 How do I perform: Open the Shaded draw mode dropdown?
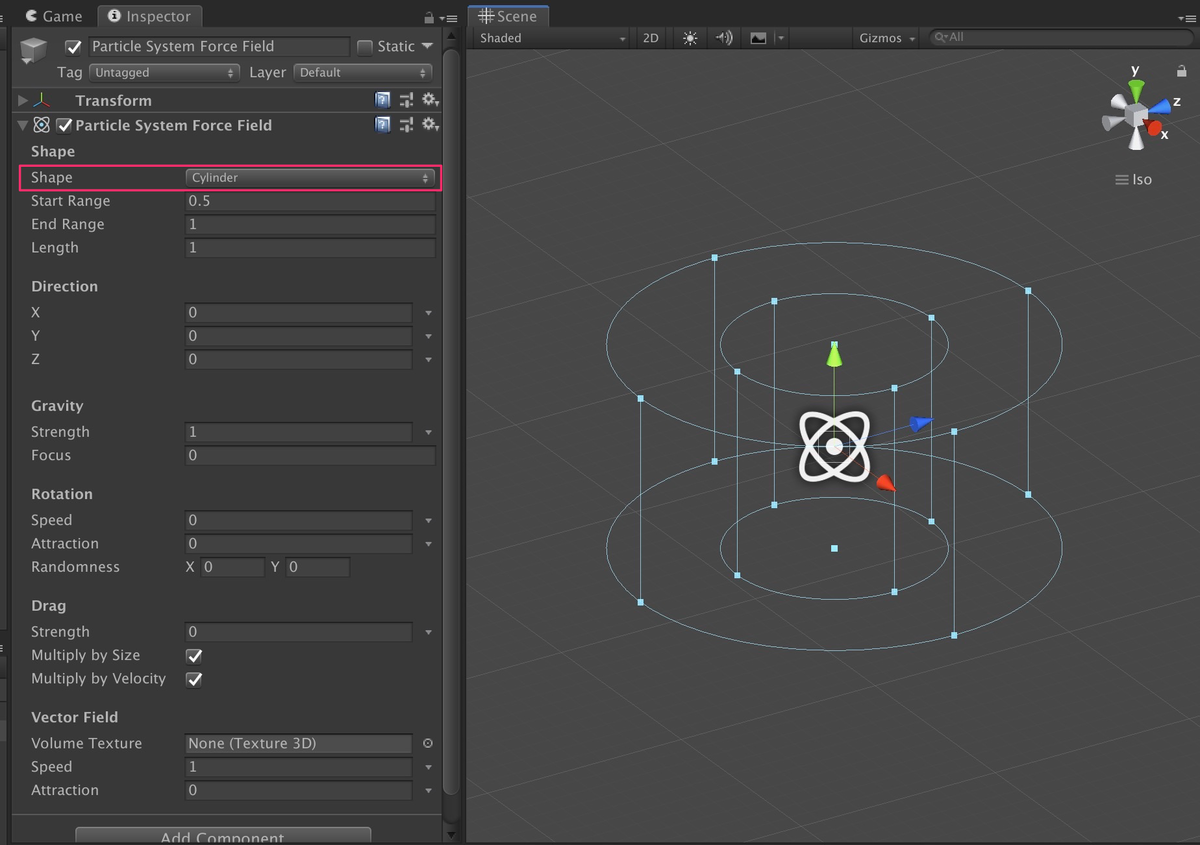pyautogui.click(x=552, y=38)
